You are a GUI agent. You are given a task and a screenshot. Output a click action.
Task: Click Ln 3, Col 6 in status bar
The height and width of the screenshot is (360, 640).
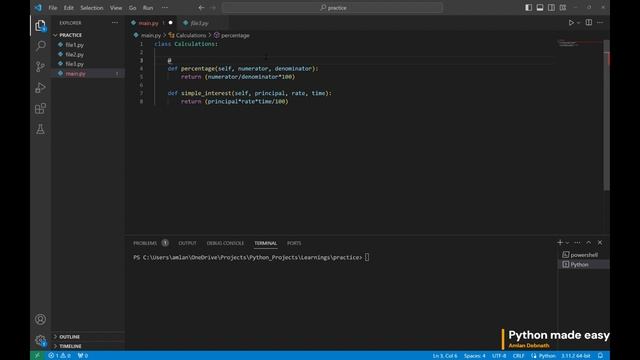(445, 356)
